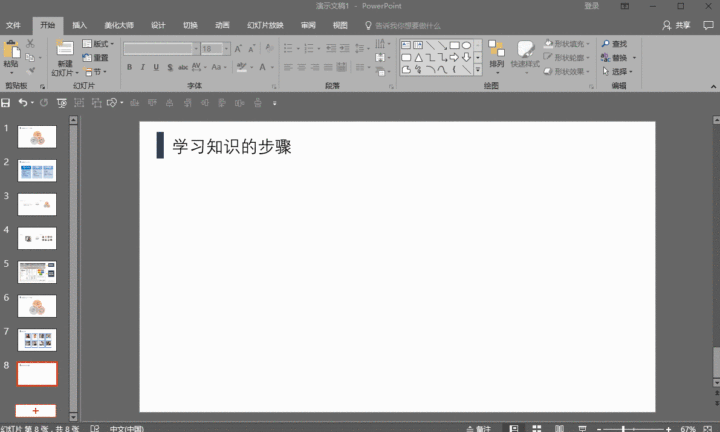Toggle strikethrough formatting
The width and height of the screenshot is (720, 432).
[x=183, y=67]
